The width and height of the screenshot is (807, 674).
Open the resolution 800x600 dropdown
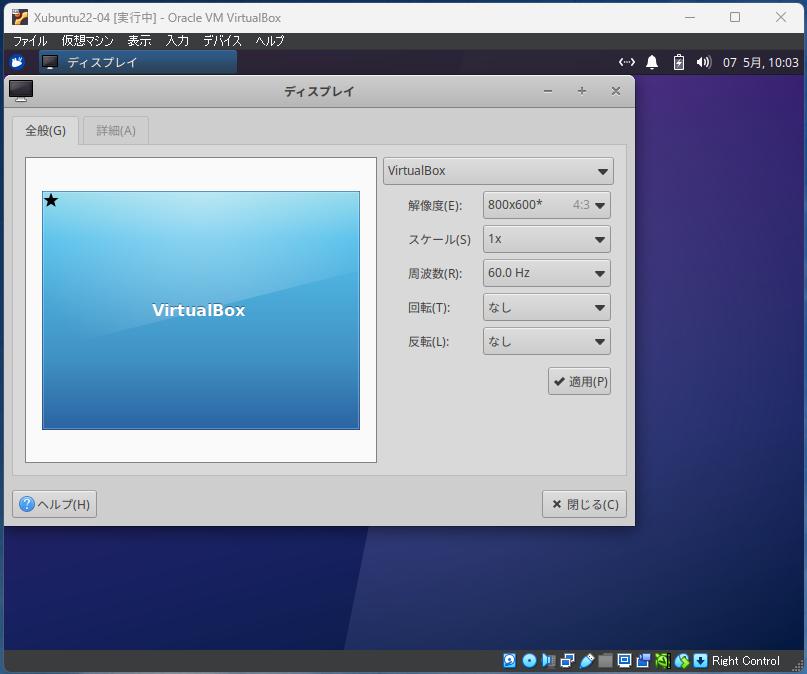point(547,205)
